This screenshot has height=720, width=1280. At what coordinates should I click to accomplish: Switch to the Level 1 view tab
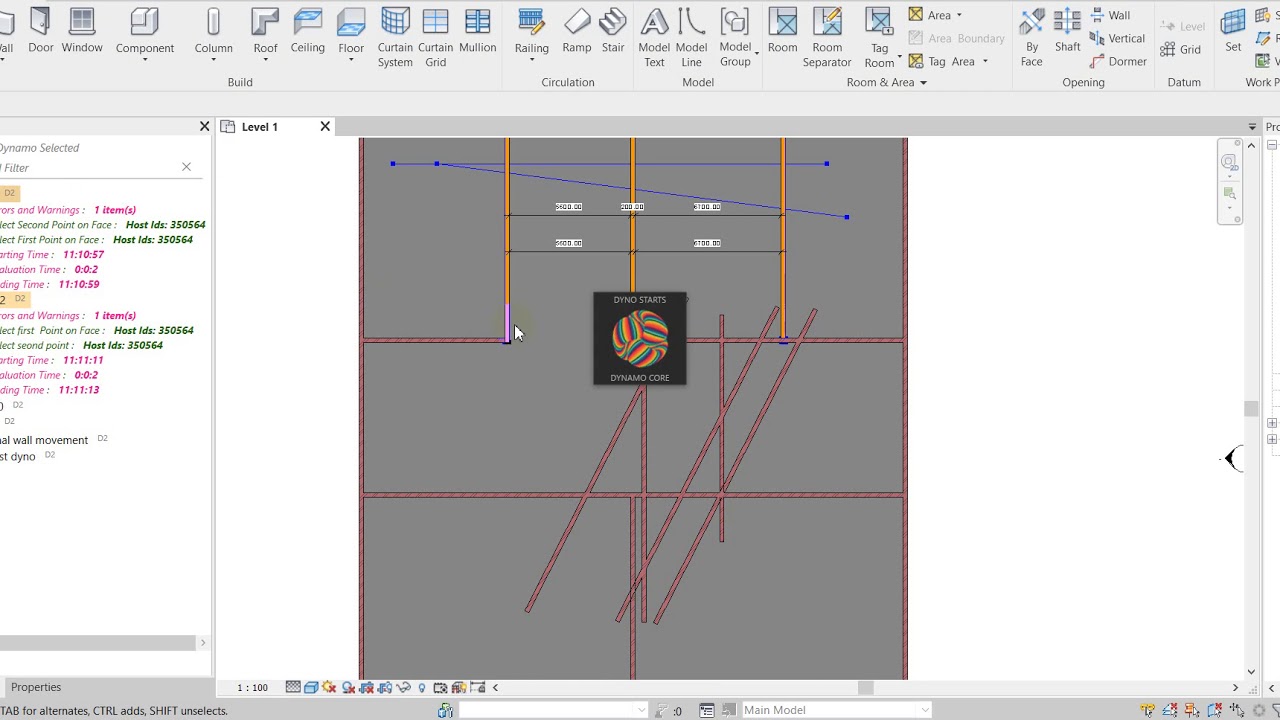[260, 127]
